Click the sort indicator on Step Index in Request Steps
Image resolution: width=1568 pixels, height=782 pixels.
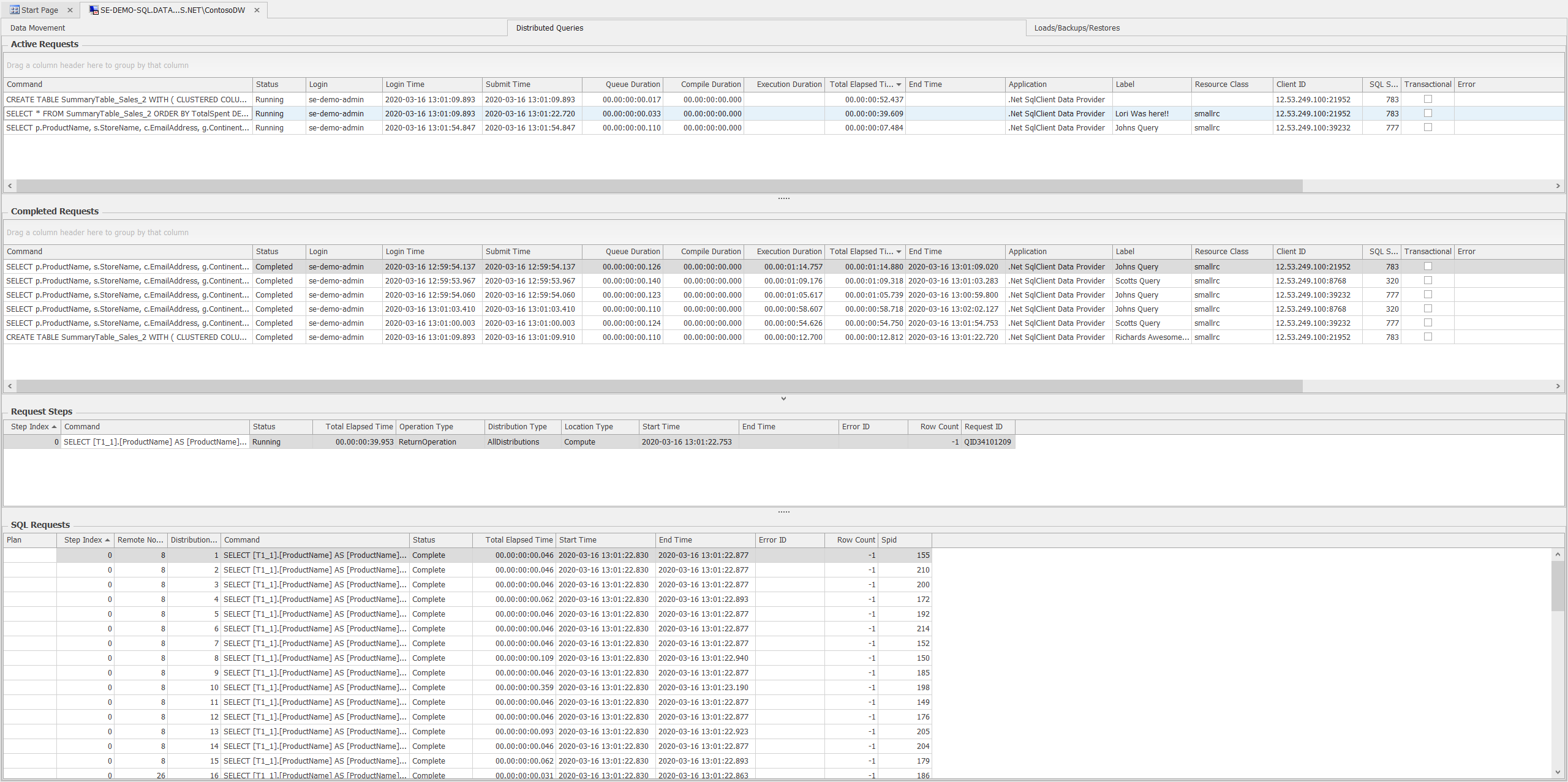tap(55, 427)
